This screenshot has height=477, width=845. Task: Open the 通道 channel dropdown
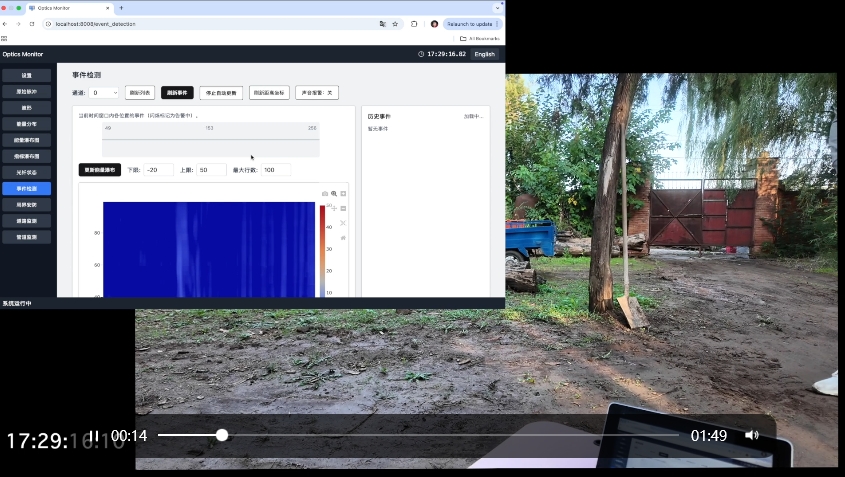coord(104,92)
